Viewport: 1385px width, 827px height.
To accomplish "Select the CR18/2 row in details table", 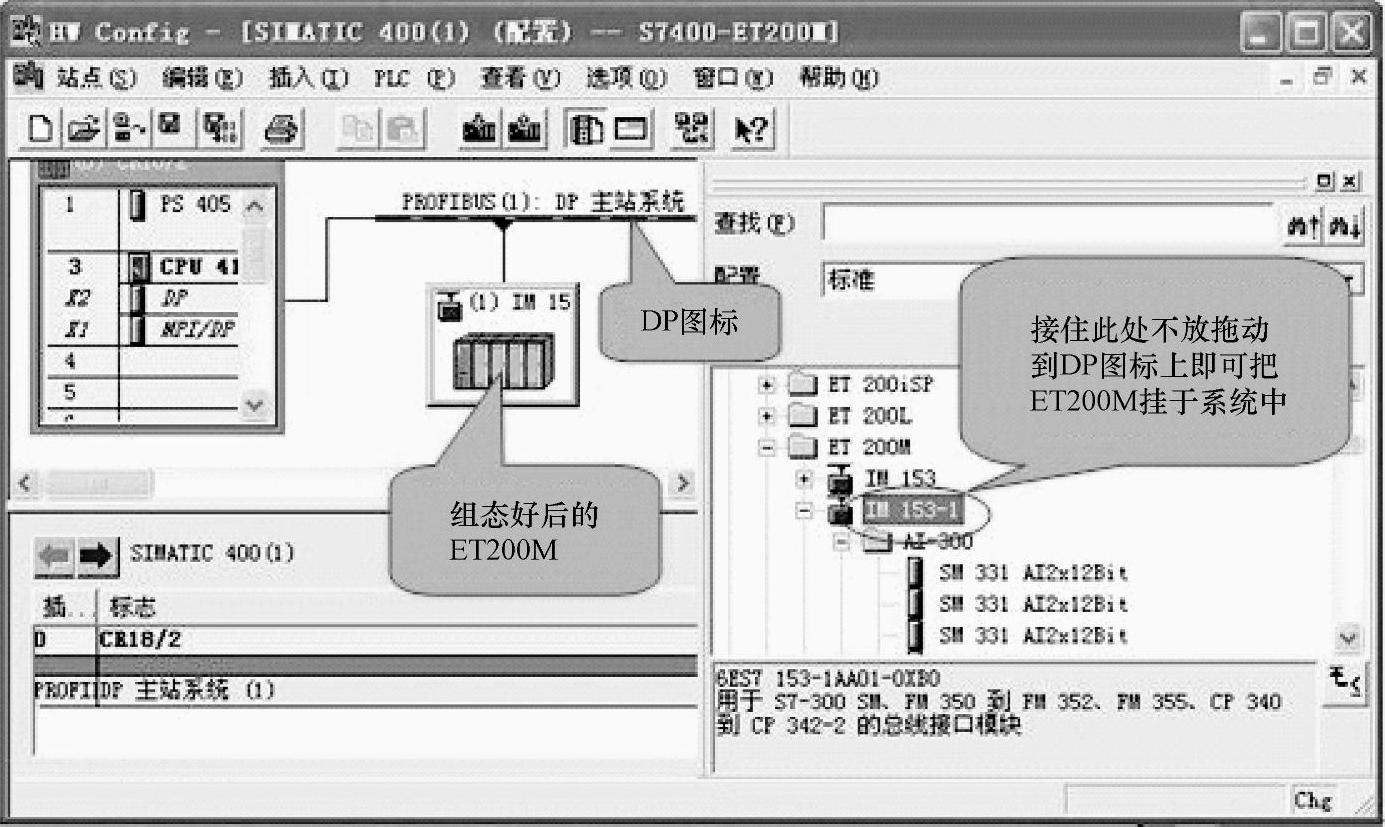I will (366, 638).
